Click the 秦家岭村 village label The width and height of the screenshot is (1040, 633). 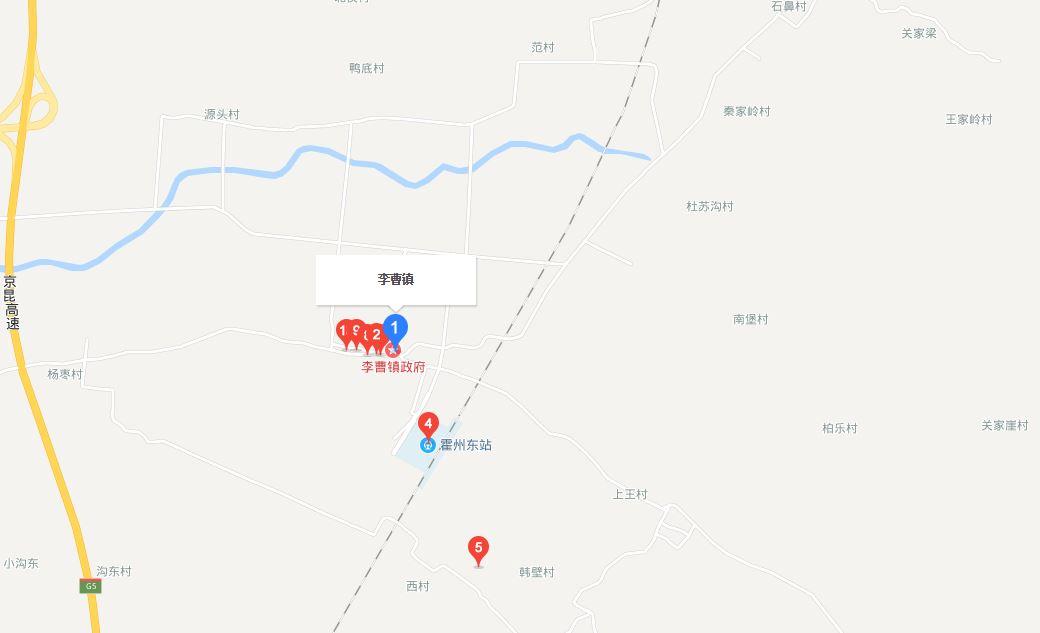click(747, 111)
